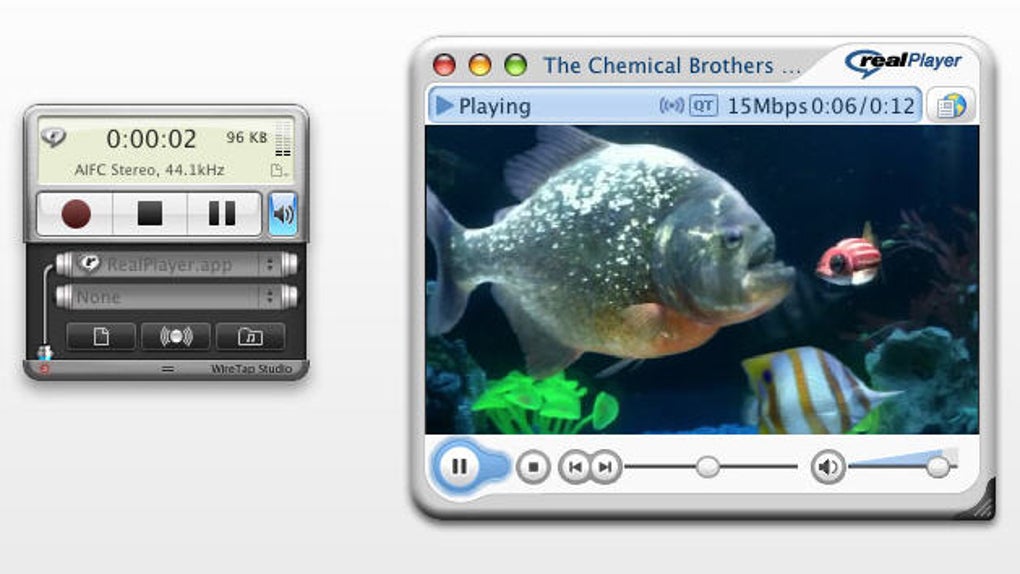Skip to previous clip in RealPlayer
This screenshot has width=1020, height=574.
(x=574, y=467)
